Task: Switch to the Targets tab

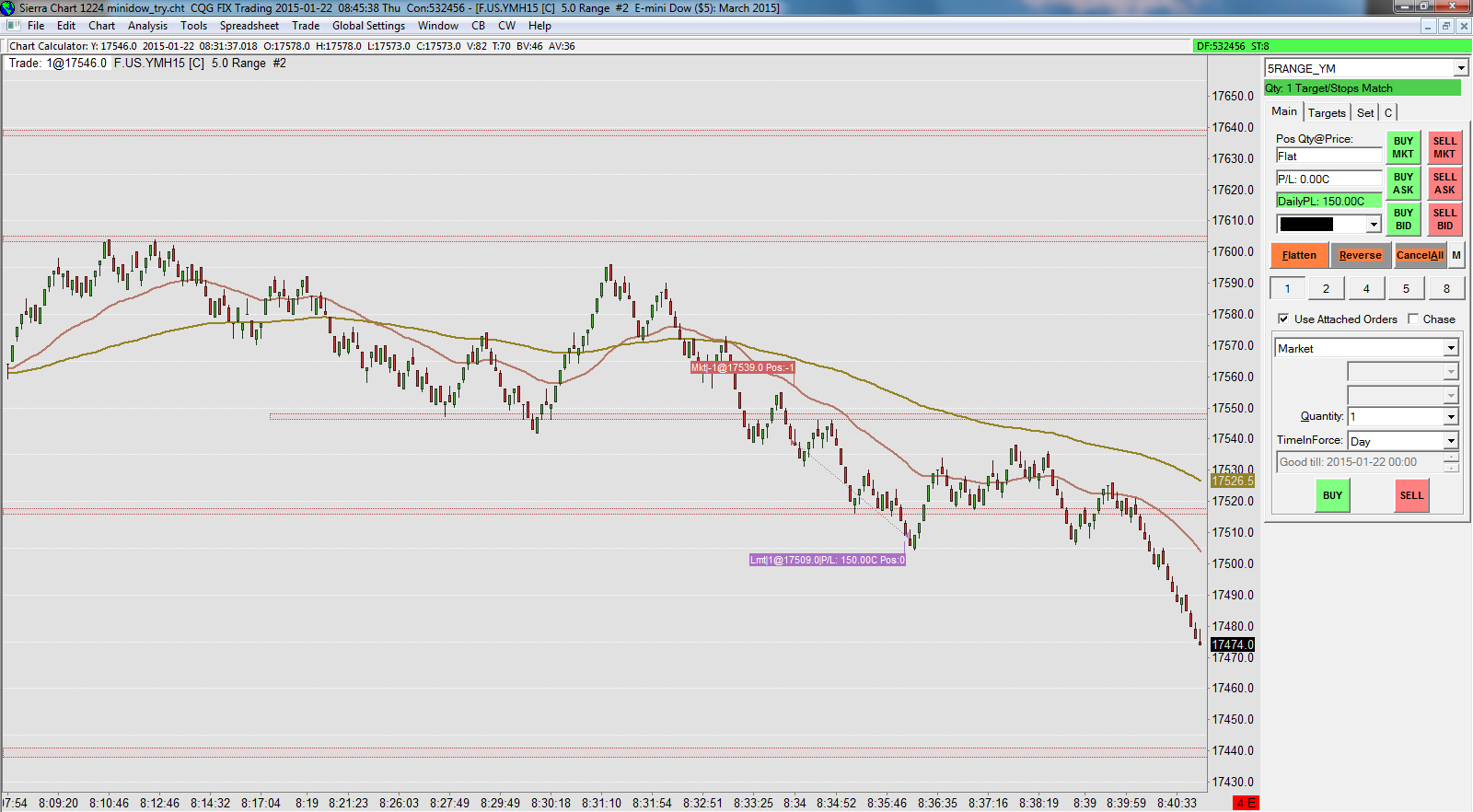Action: [x=1327, y=112]
